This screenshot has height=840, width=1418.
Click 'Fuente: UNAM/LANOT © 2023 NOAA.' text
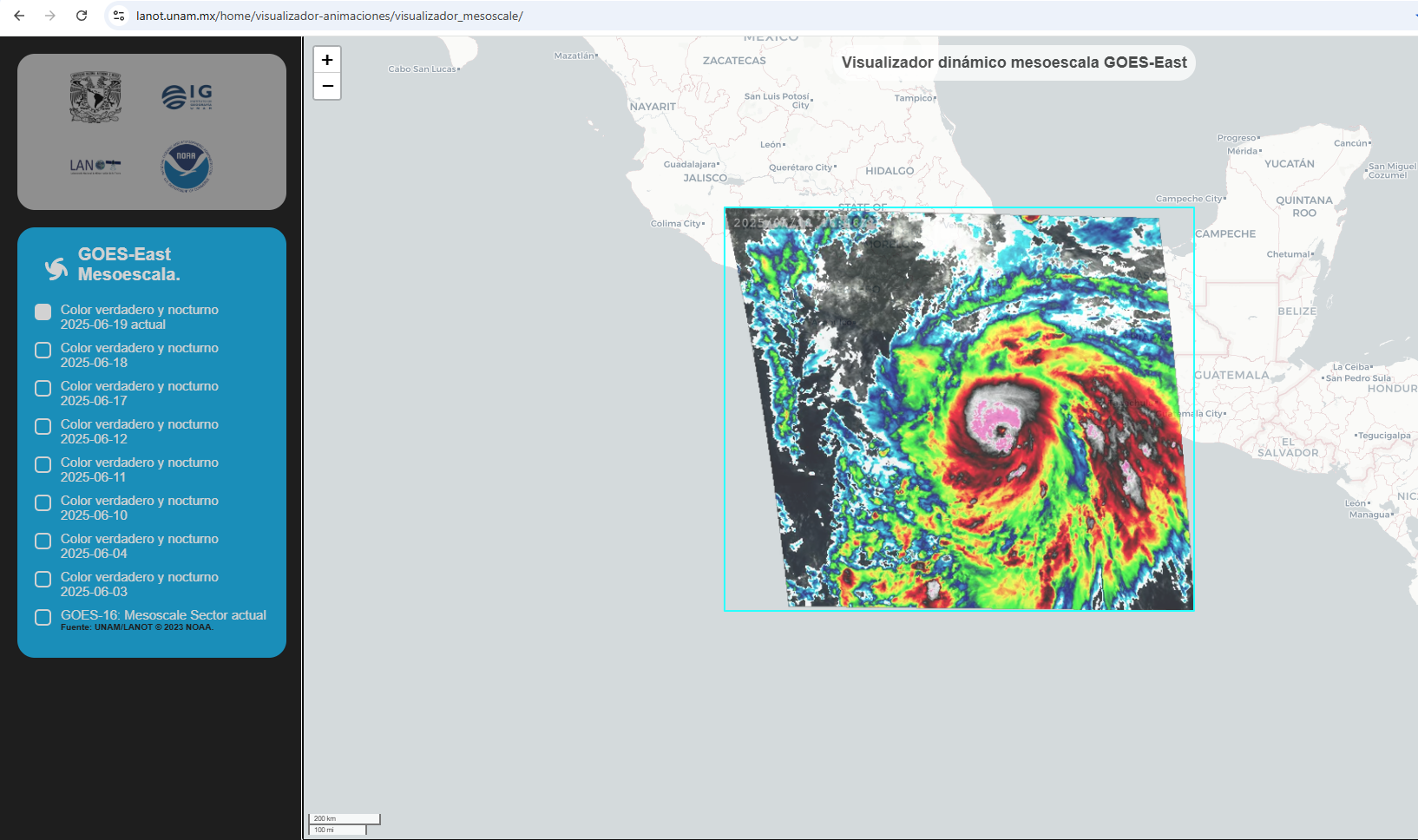(x=136, y=627)
